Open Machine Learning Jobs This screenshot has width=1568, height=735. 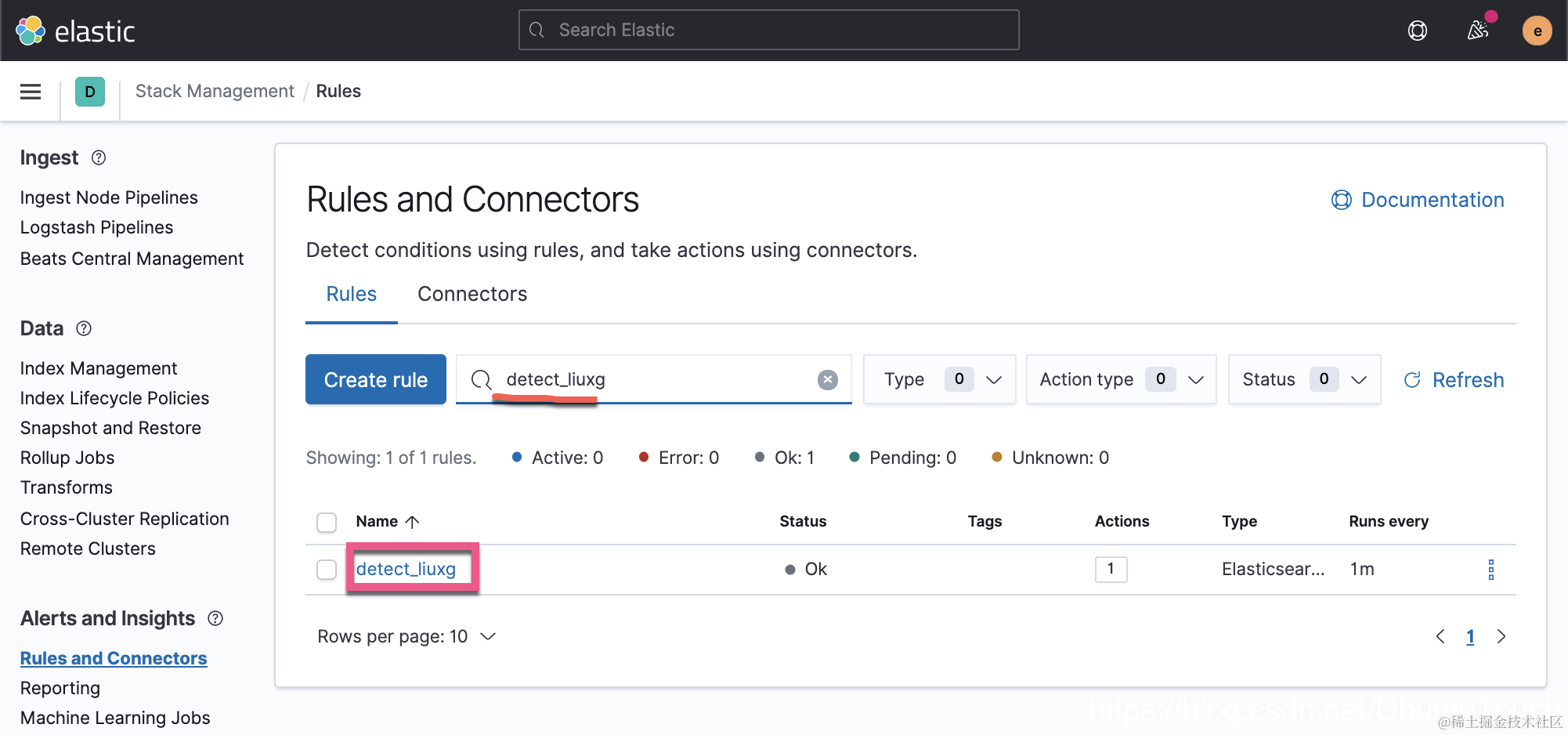(x=115, y=718)
